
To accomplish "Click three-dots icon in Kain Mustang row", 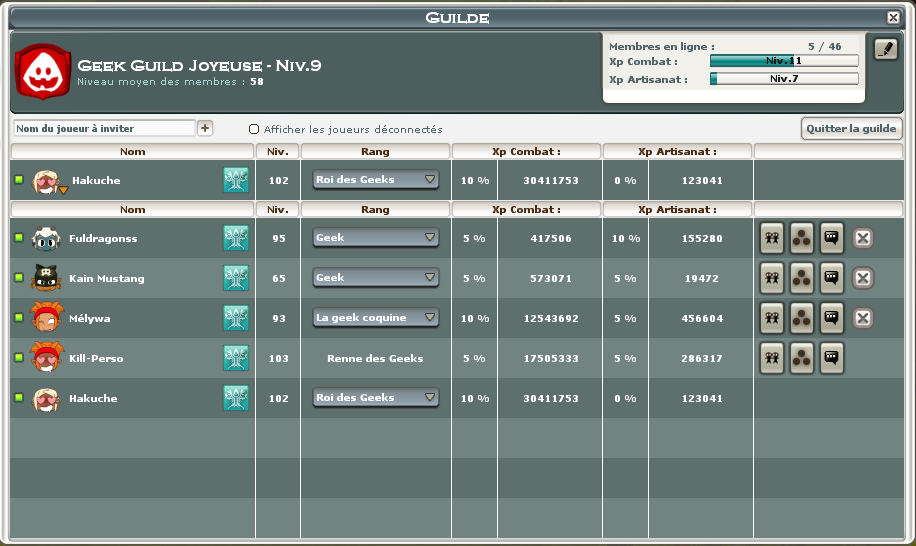I will click(802, 278).
